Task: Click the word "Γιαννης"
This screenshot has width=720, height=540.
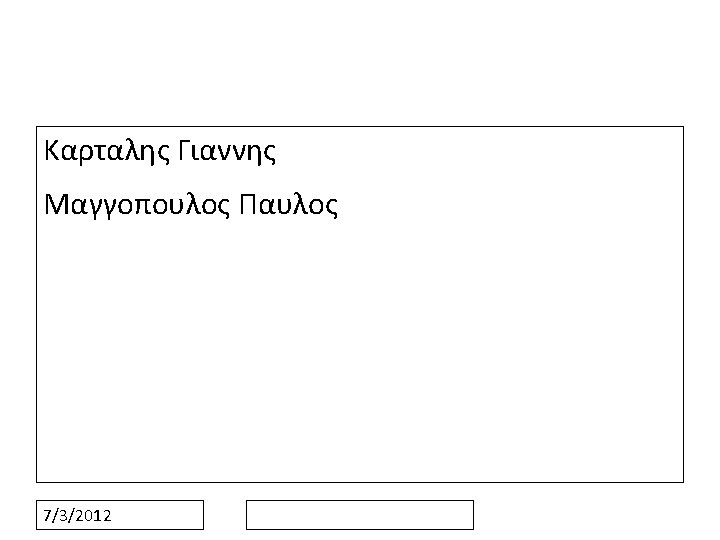Action: point(227,151)
